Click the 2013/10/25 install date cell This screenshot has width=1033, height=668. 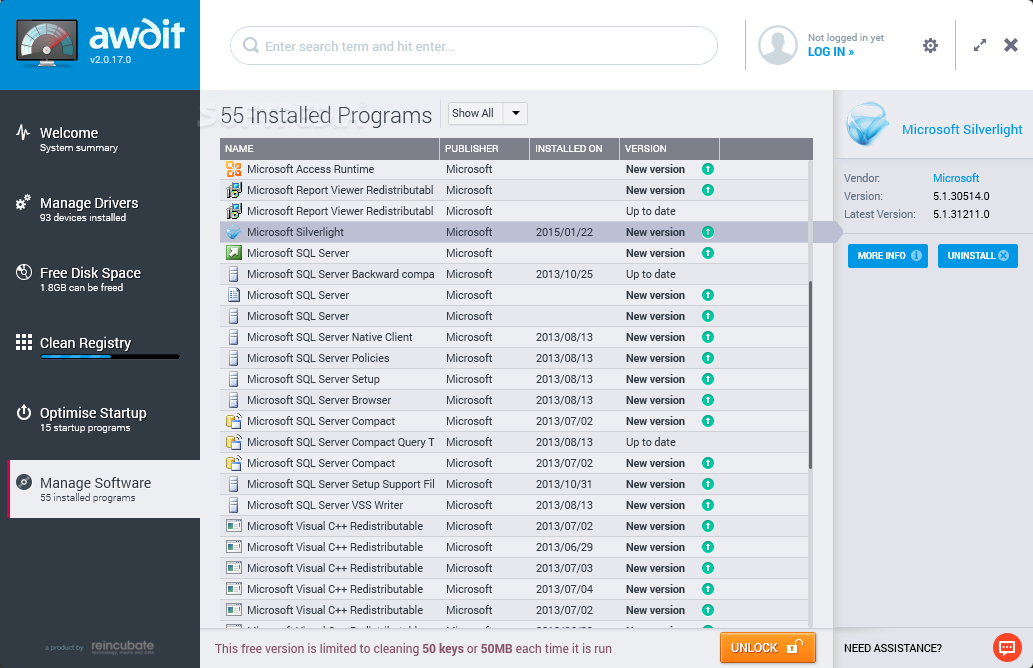[x=564, y=274]
